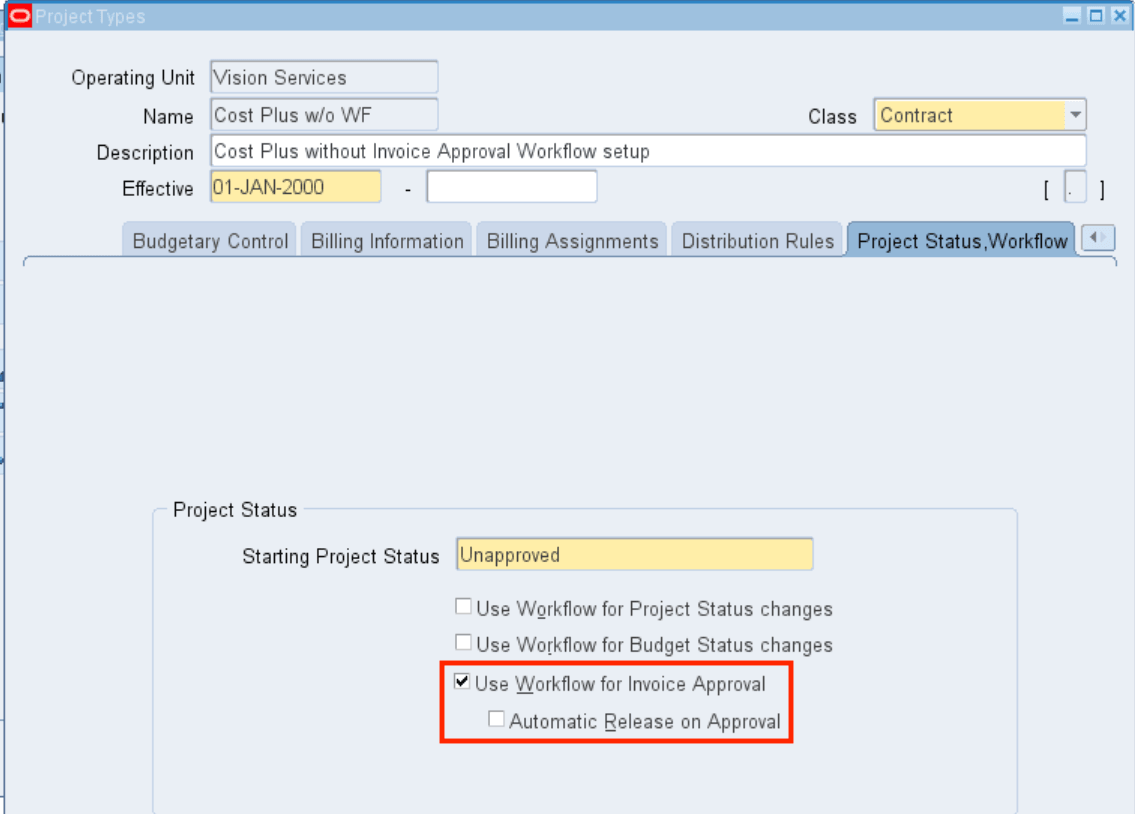The image size is (1135, 814).
Task: Tick Automatic Release on Approval checkbox
Action: (496, 719)
